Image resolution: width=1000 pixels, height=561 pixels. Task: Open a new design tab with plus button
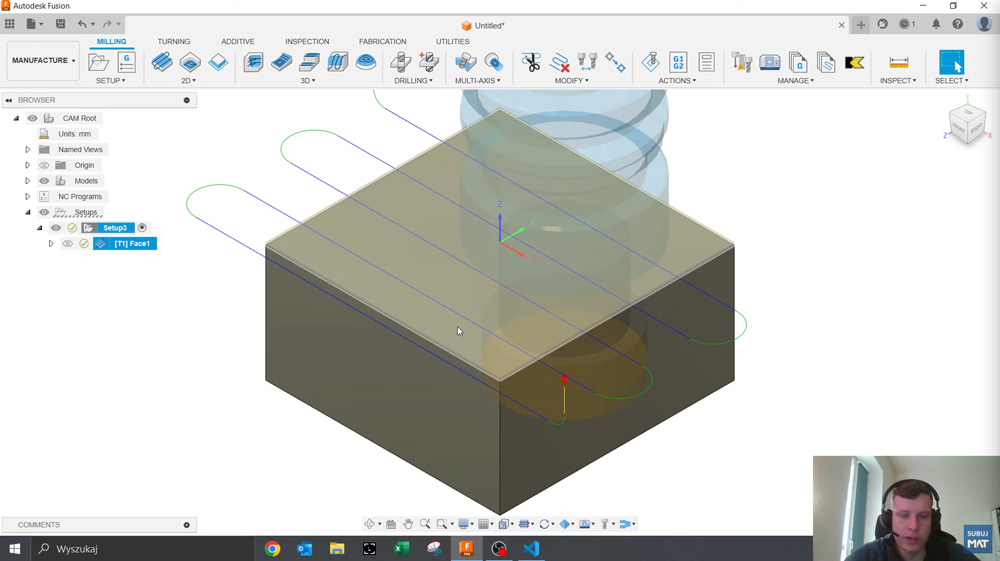pyautogui.click(x=861, y=25)
